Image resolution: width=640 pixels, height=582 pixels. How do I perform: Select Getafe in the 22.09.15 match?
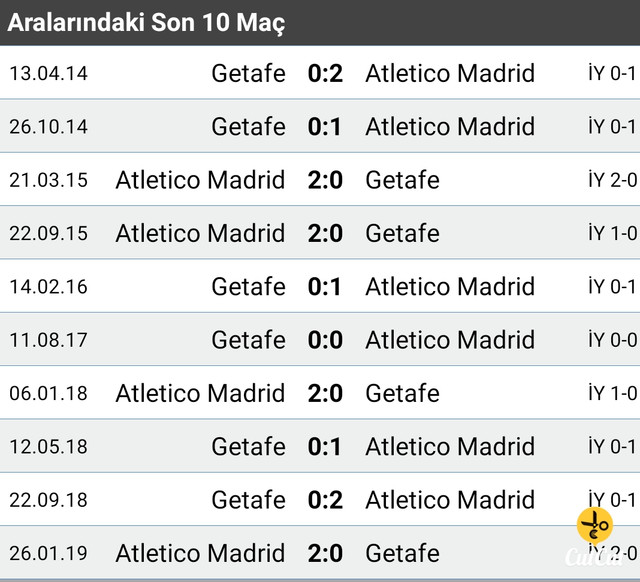402,233
